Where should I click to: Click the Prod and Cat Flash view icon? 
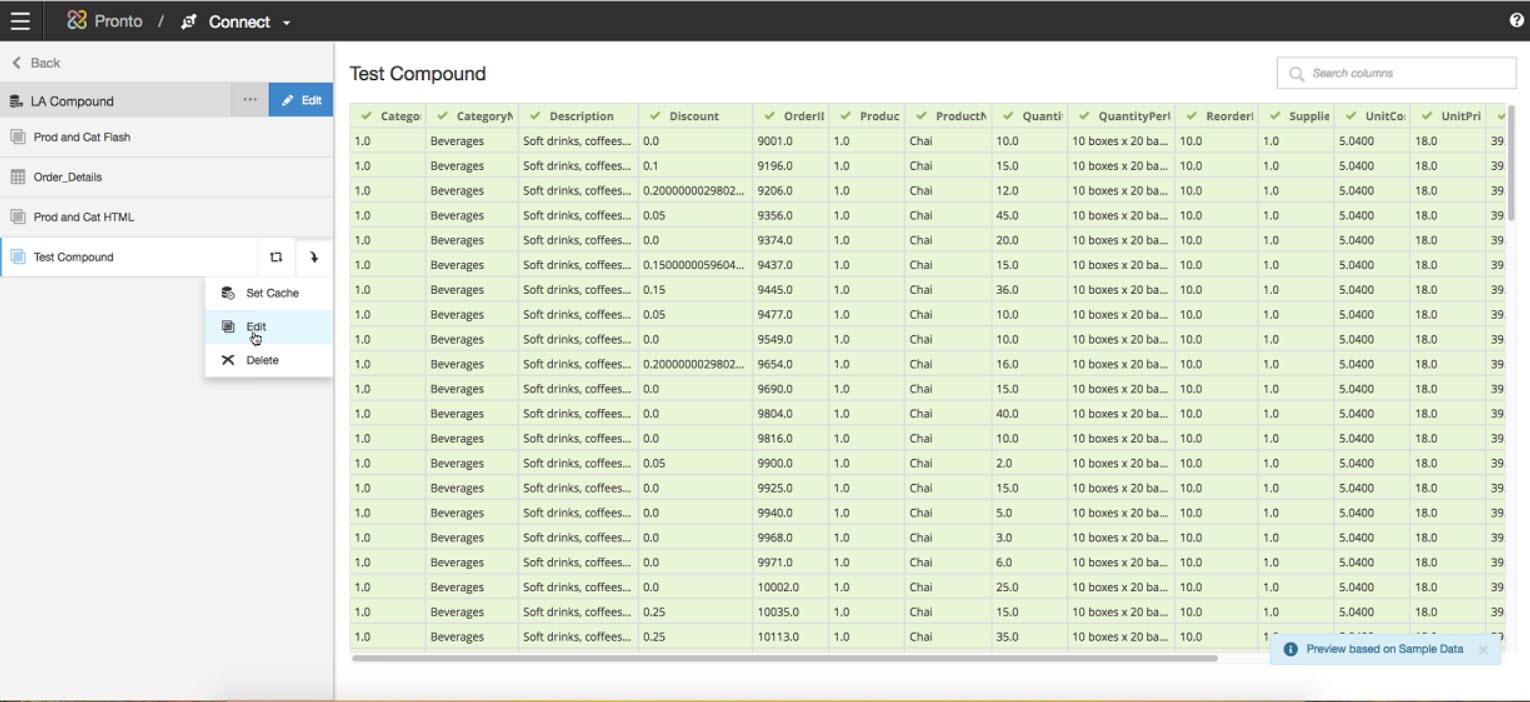click(x=17, y=137)
